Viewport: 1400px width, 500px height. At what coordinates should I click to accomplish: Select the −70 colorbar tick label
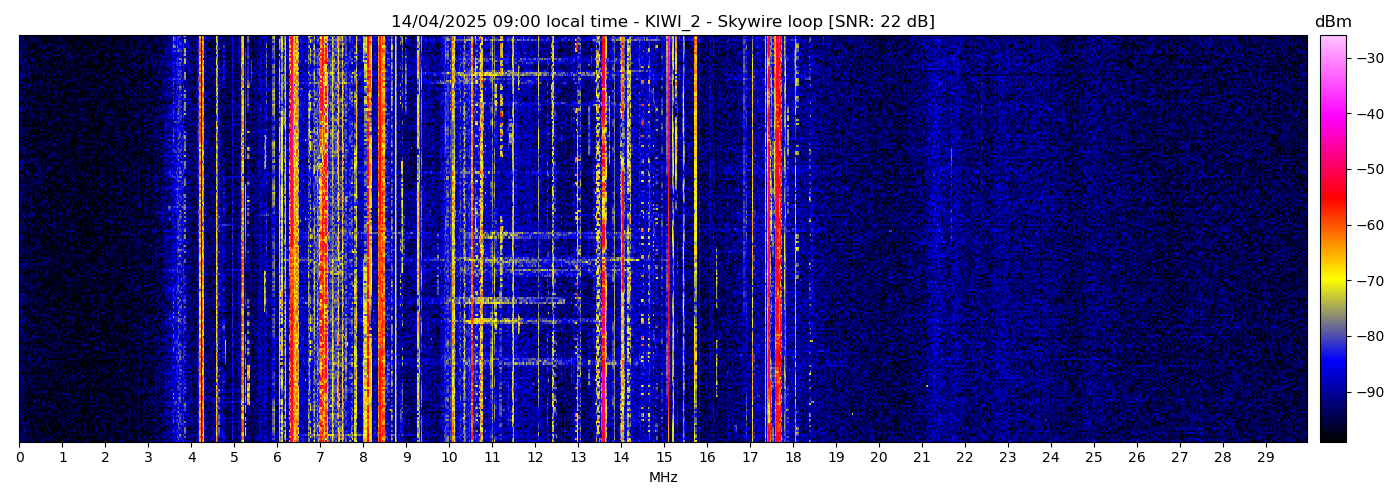(1368, 281)
